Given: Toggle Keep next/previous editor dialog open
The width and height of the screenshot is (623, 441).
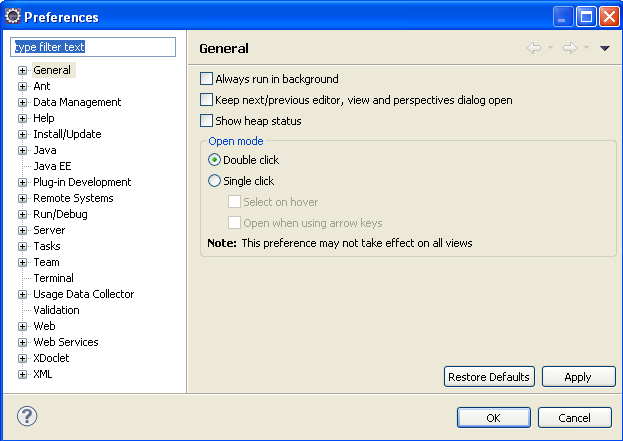Looking at the screenshot, I should pos(207,100).
